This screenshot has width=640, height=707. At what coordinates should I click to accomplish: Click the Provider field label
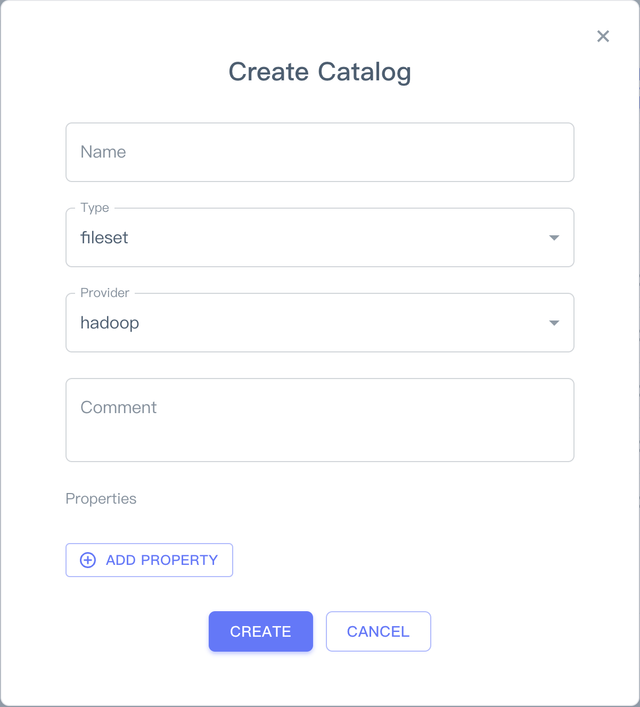click(105, 293)
